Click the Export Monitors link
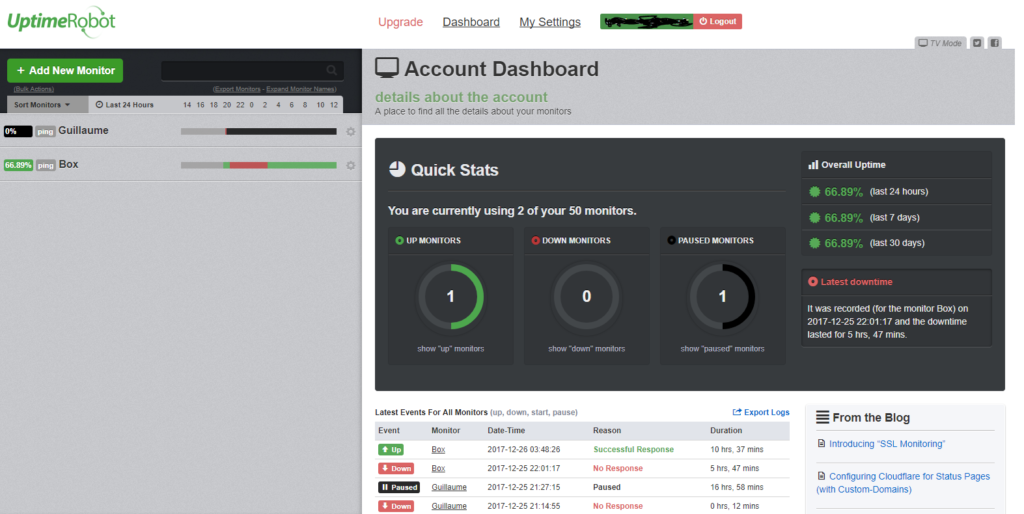Screen dimensions: 1024x514 pyautogui.click(x=236, y=89)
